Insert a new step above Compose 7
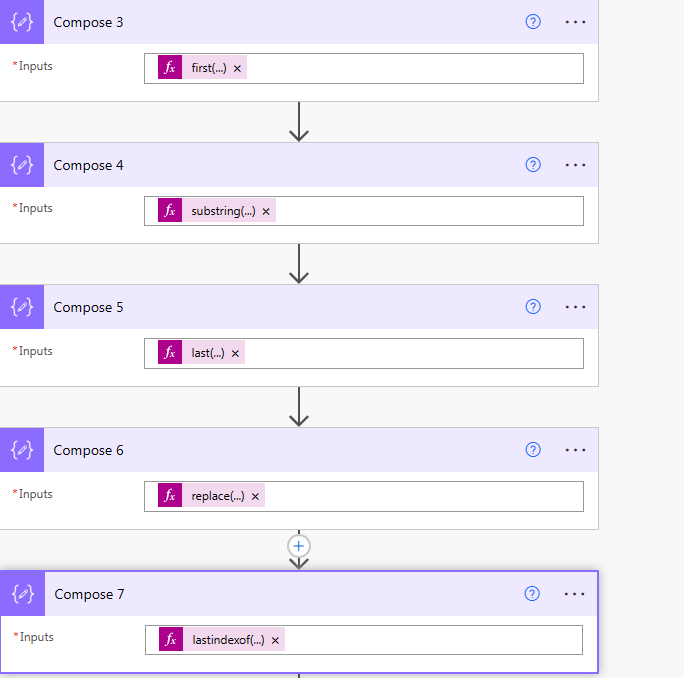This screenshot has width=684, height=678. [x=299, y=546]
